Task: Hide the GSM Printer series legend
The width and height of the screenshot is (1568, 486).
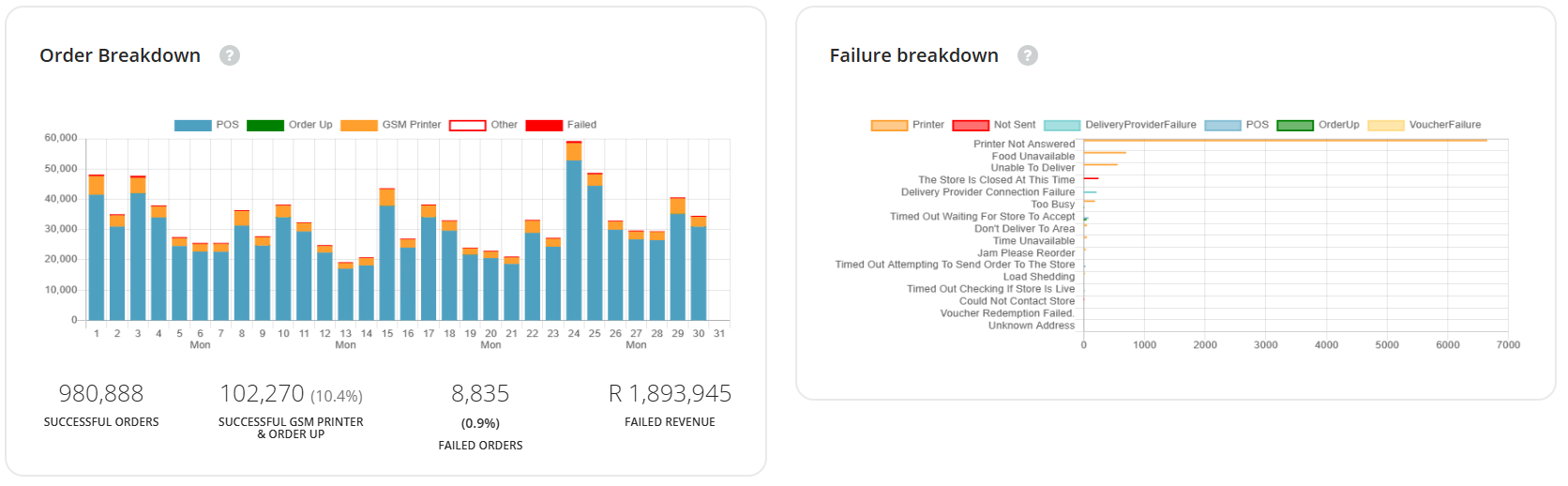Action: [x=390, y=125]
